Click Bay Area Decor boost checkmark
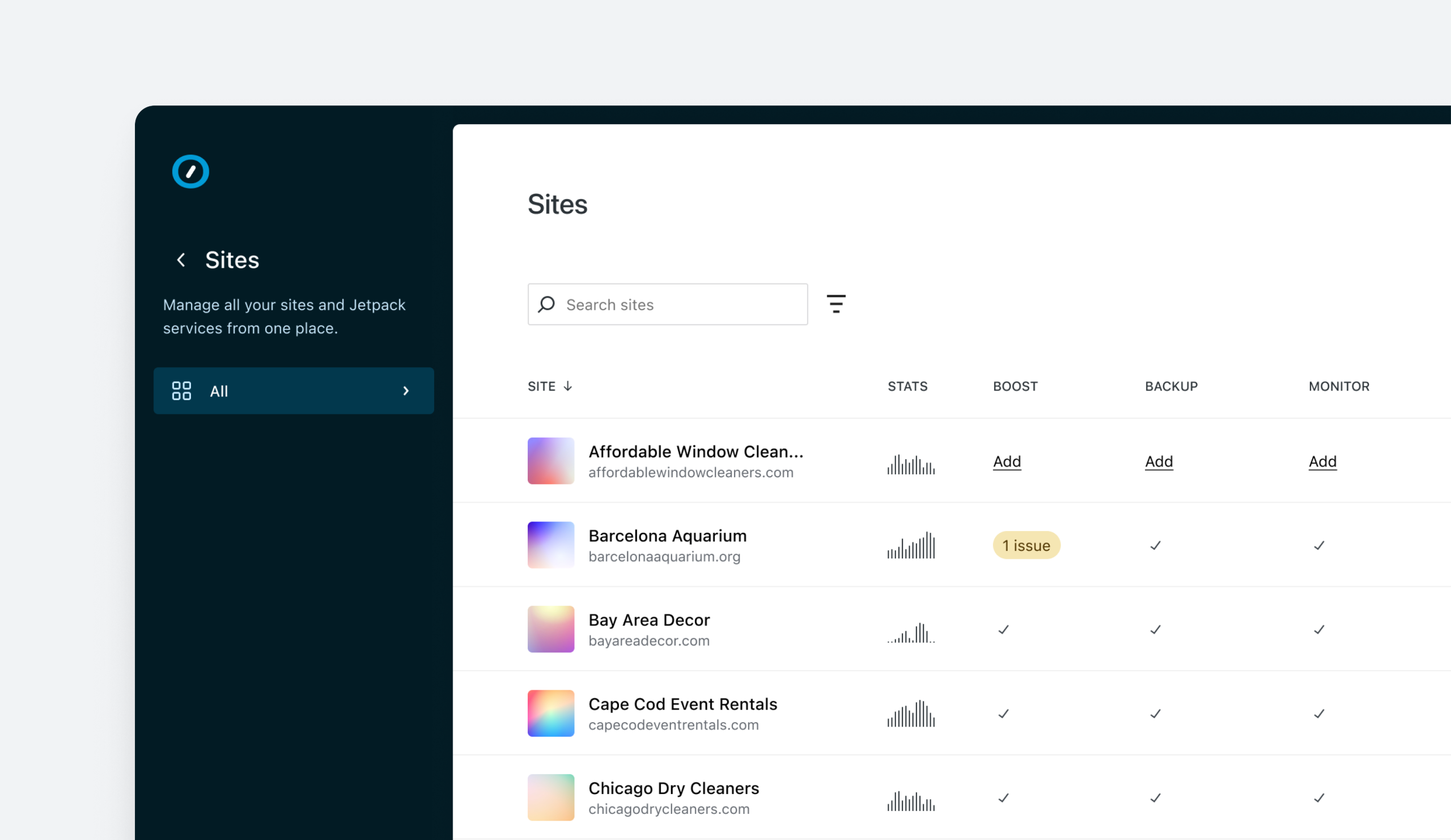The image size is (1451, 840). point(1004,629)
